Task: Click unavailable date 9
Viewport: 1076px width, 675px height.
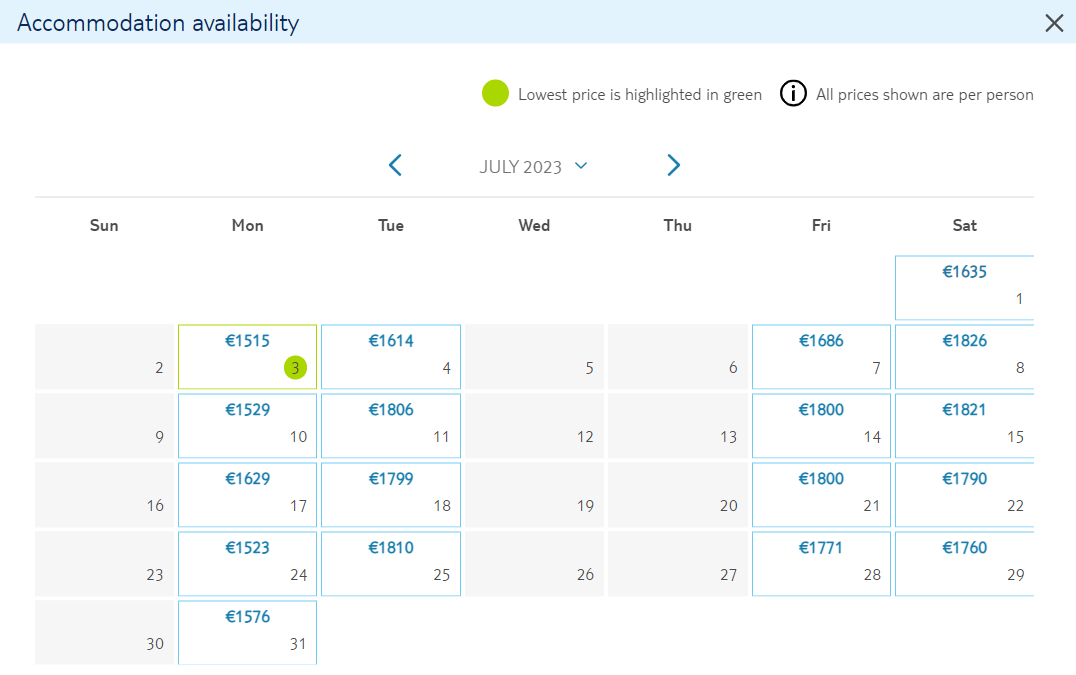Action: click(104, 426)
